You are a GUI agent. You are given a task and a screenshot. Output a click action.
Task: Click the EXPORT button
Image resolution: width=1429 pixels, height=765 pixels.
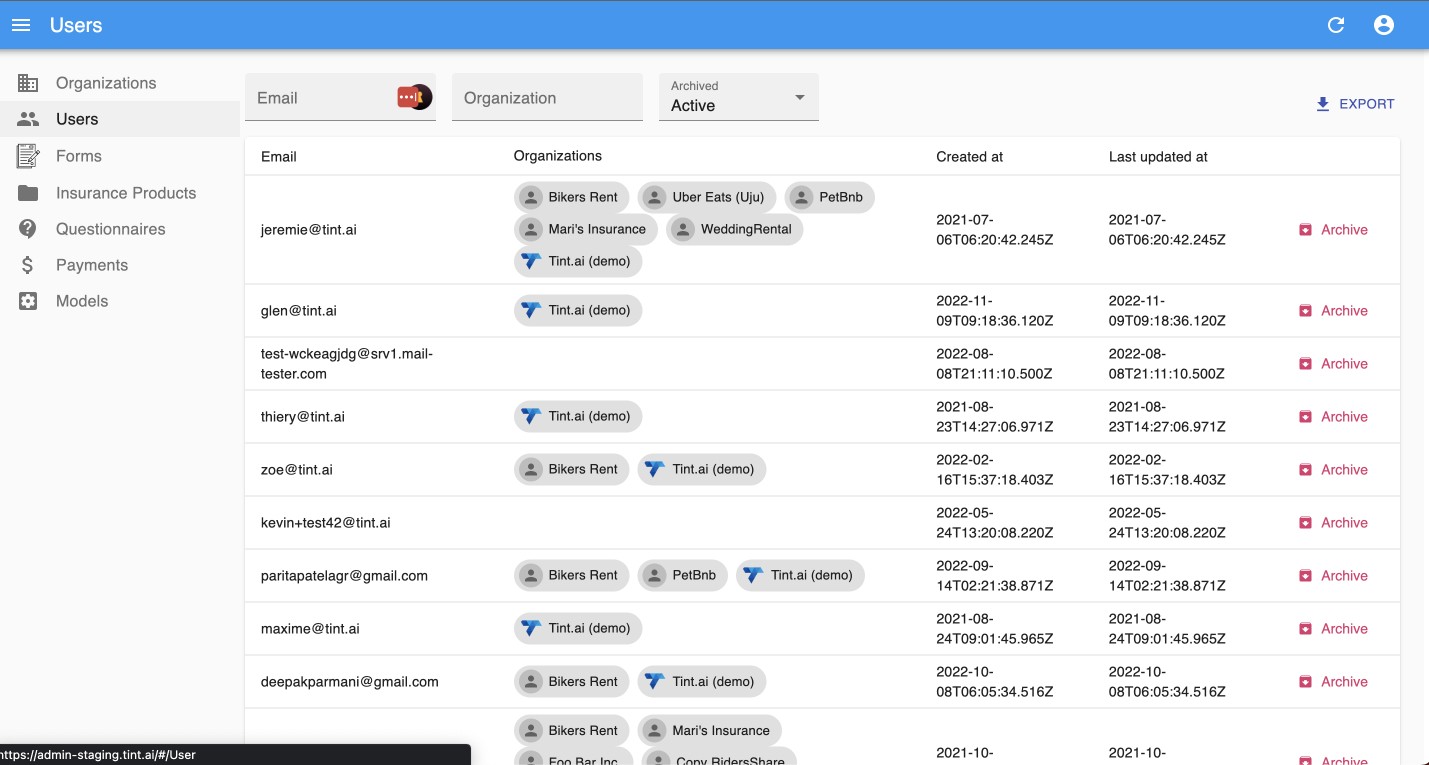(x=1354, y=104)
